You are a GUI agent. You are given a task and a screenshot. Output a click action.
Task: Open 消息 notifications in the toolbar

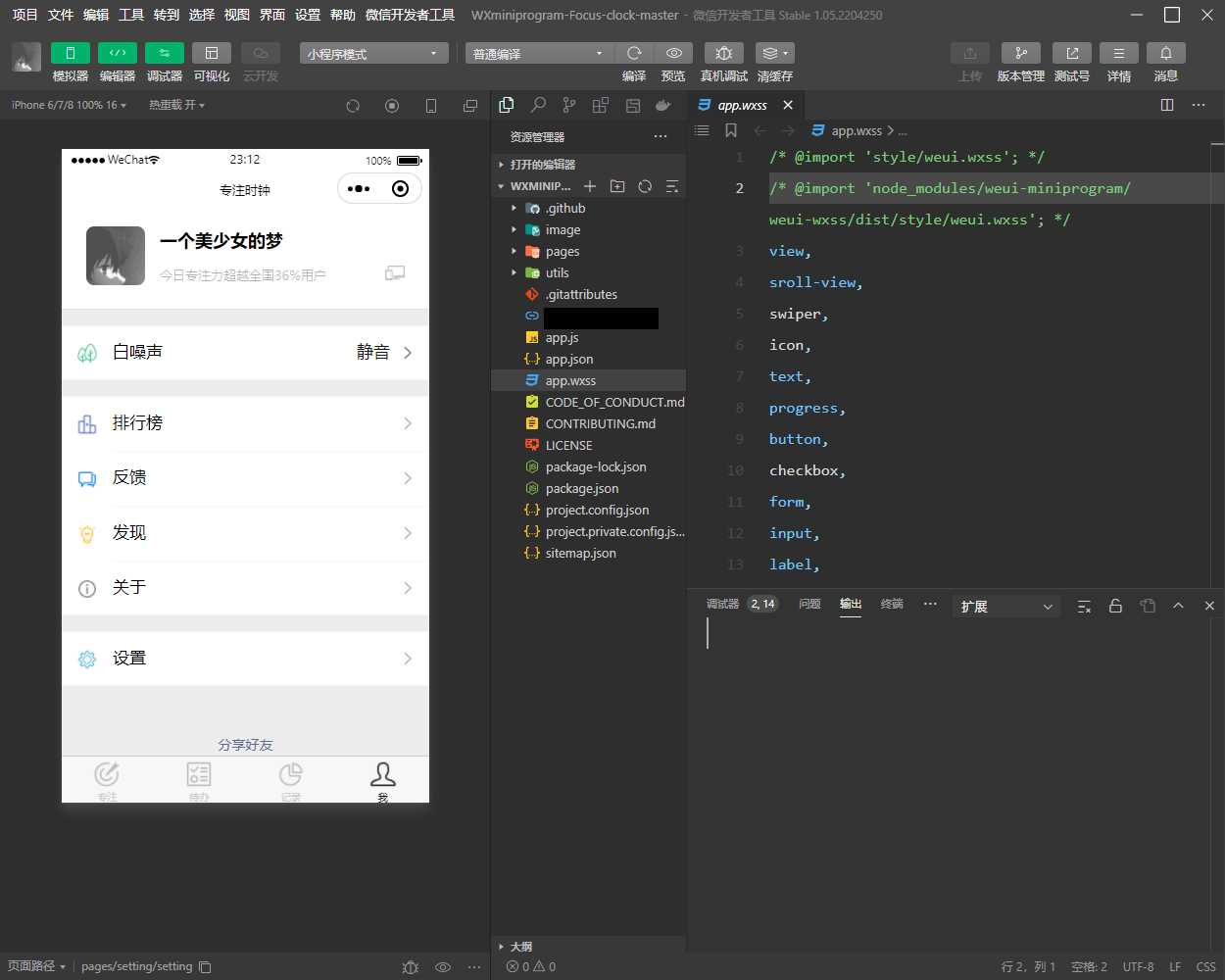click(1166, 53)
